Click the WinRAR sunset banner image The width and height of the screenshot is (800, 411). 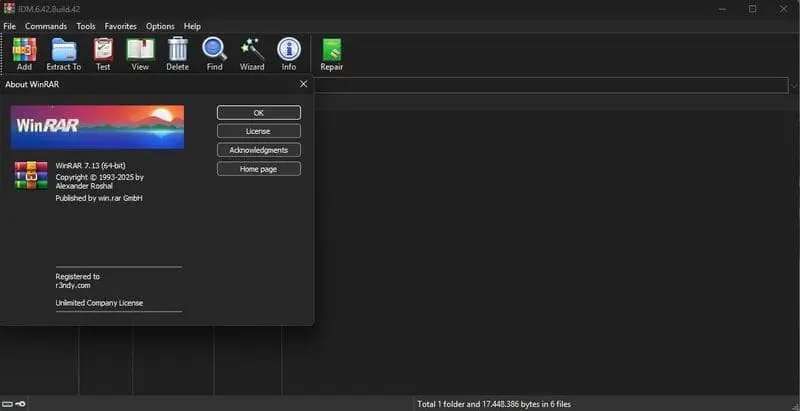tap(97, 127)
